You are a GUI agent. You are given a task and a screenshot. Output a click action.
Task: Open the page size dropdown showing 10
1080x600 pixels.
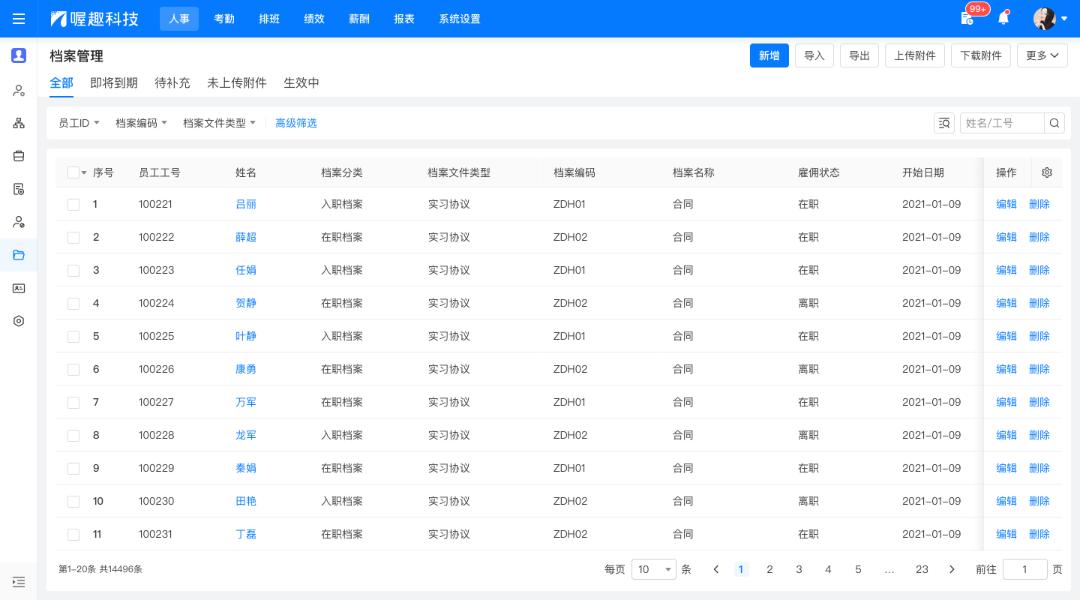click(654, 569)
